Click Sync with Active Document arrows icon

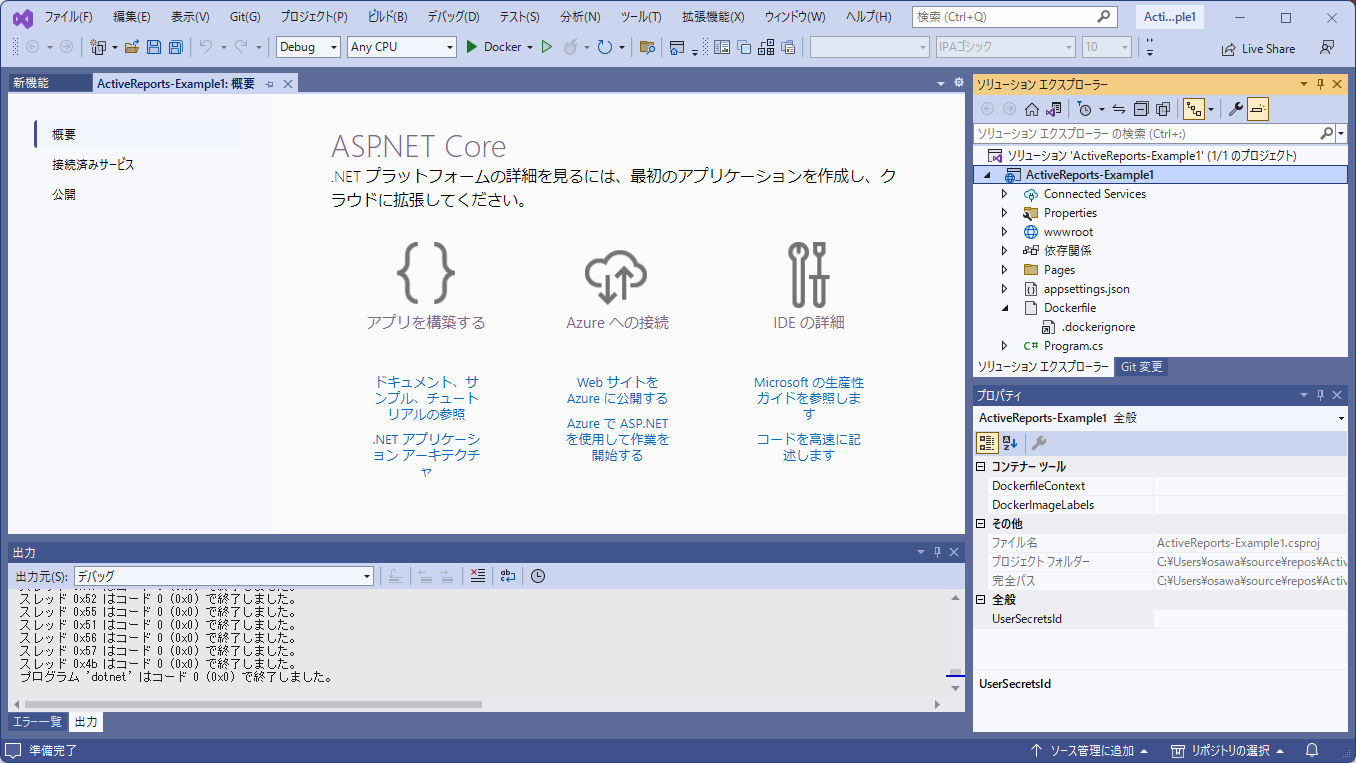(1119, 109)
